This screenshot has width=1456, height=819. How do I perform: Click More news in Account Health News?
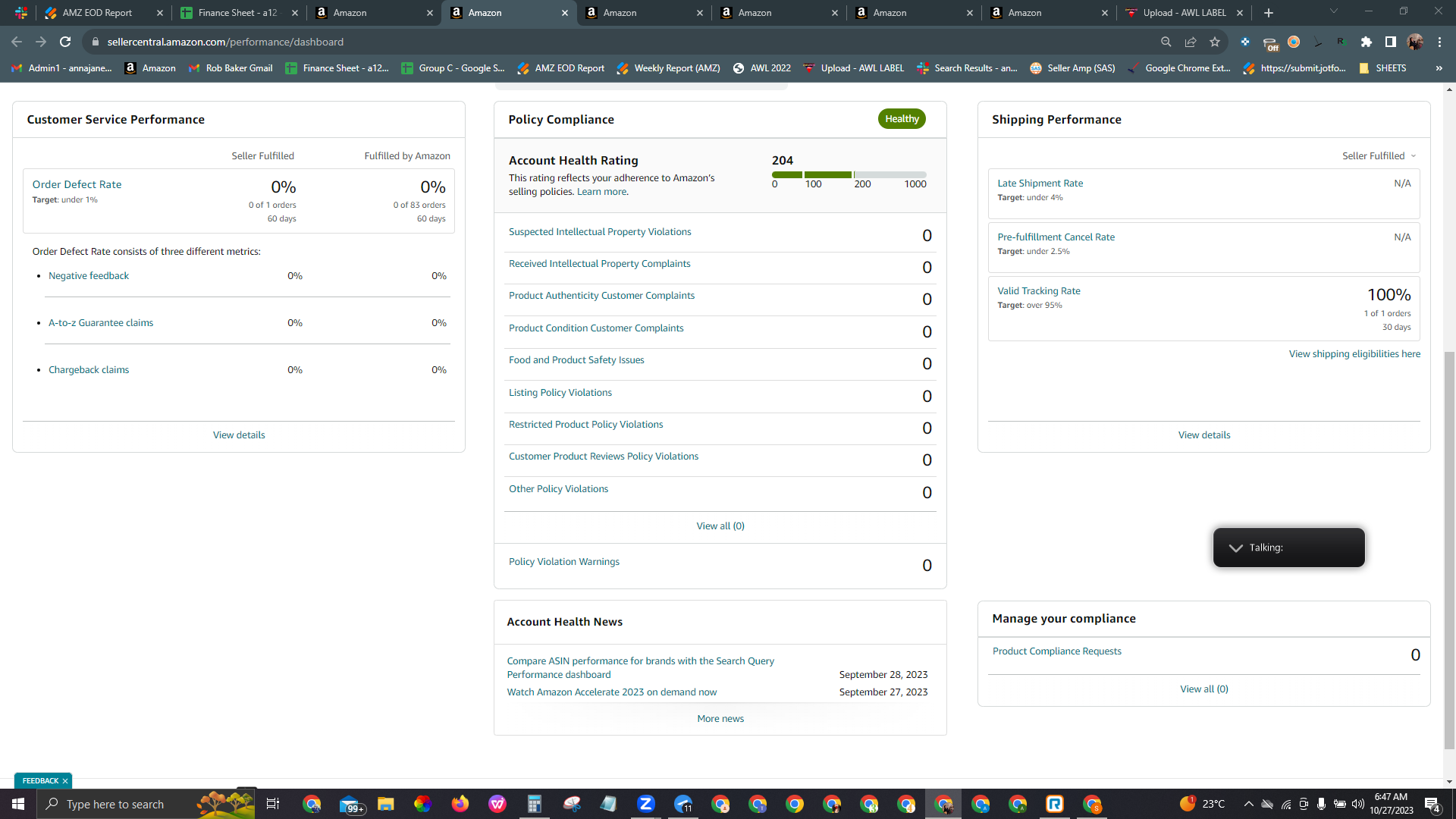point(720,719)
